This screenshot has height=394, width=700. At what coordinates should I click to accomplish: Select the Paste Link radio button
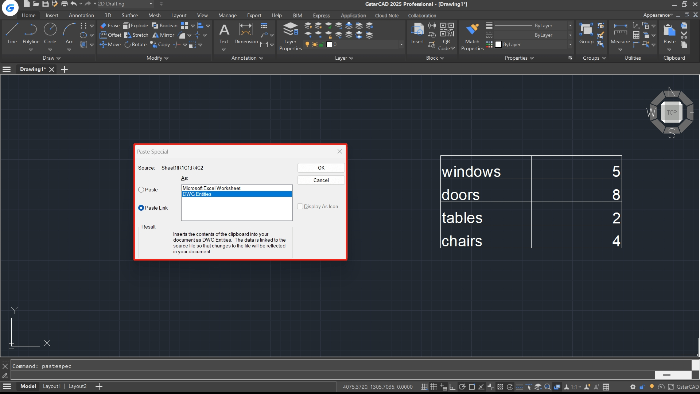pyautogui.click(x=141, y=208)
